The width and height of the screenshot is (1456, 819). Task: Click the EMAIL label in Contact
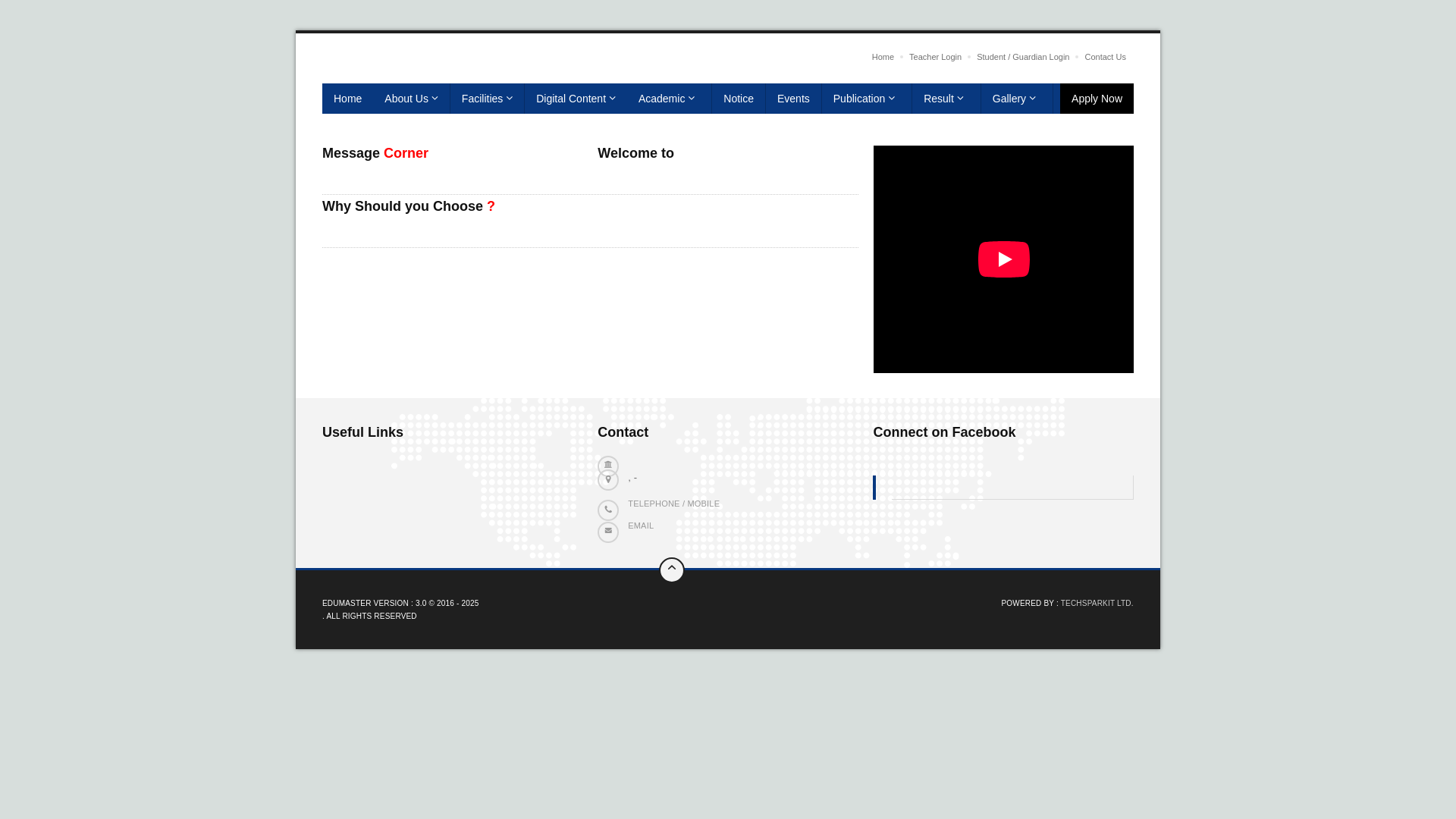[640, 526]
